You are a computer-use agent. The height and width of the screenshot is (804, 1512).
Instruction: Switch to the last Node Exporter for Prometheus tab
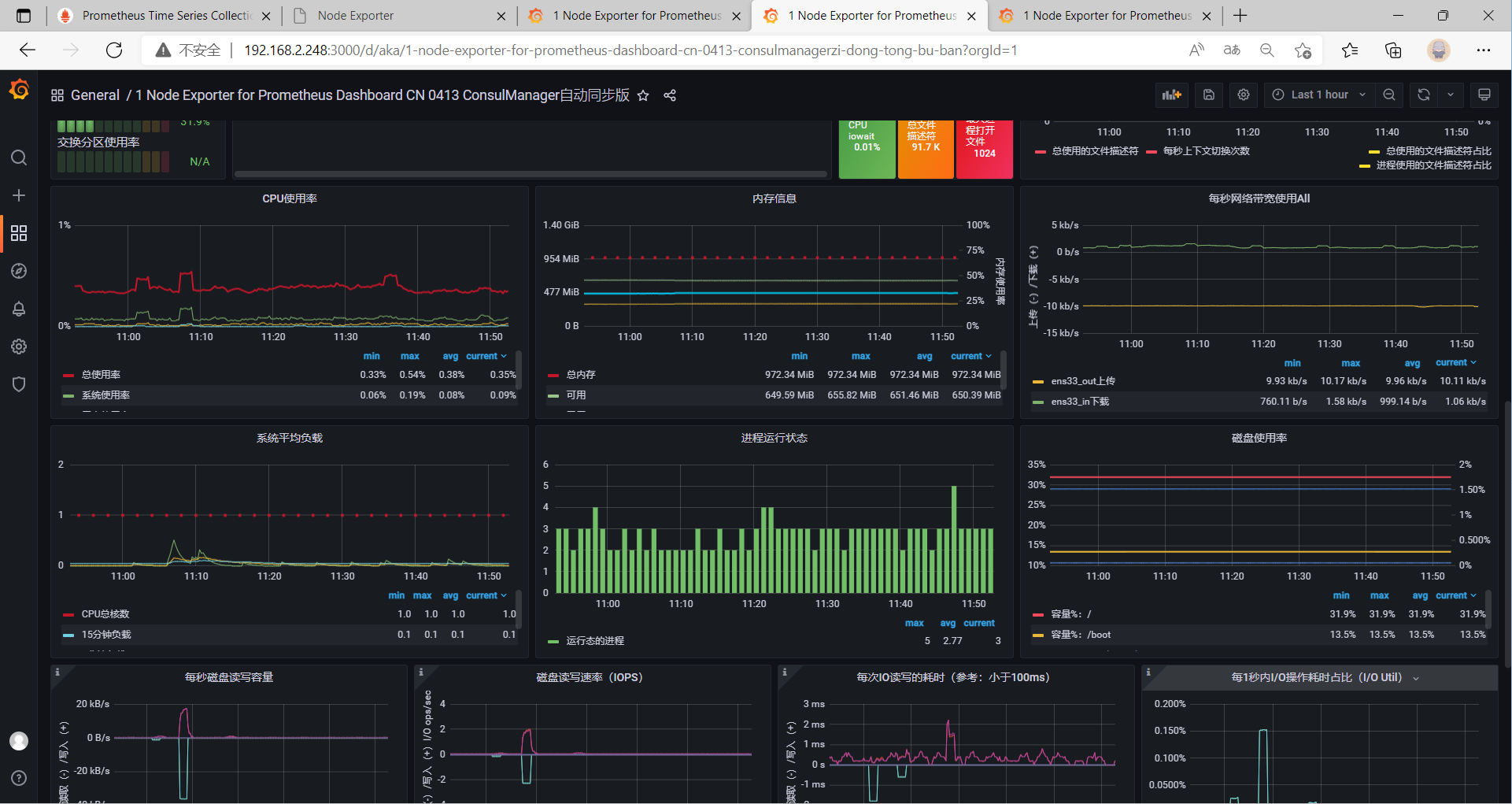1107,16
